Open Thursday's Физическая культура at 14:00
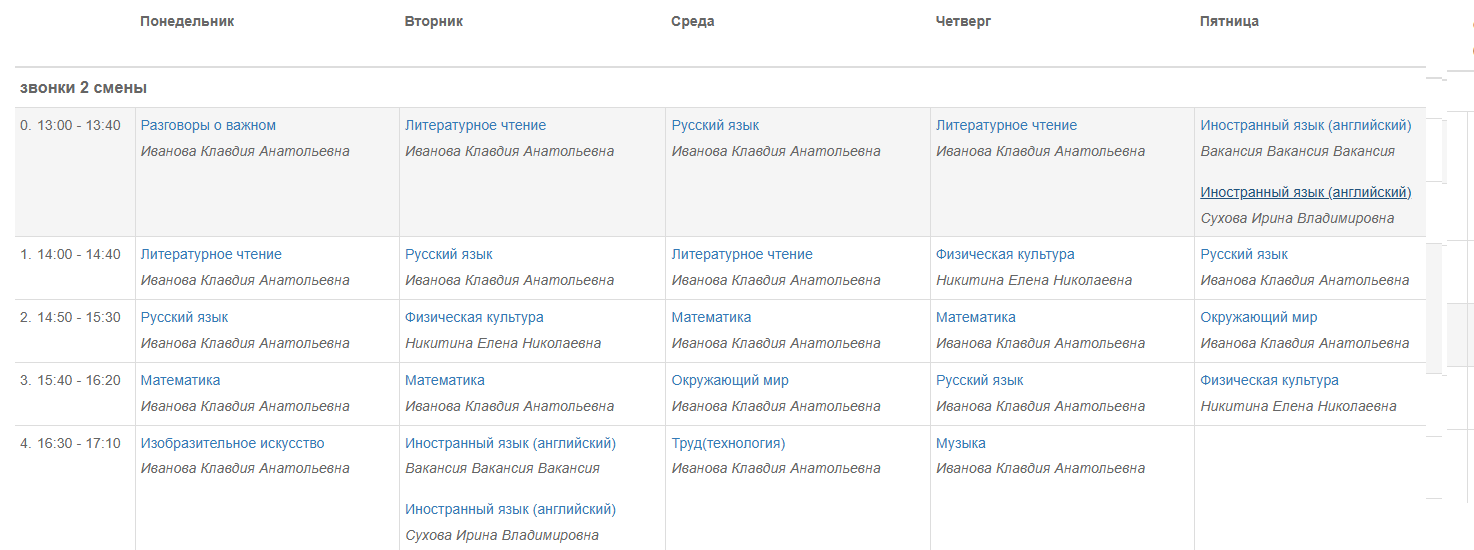This screenshot has height=550, width=1474. pos(1005,254)
